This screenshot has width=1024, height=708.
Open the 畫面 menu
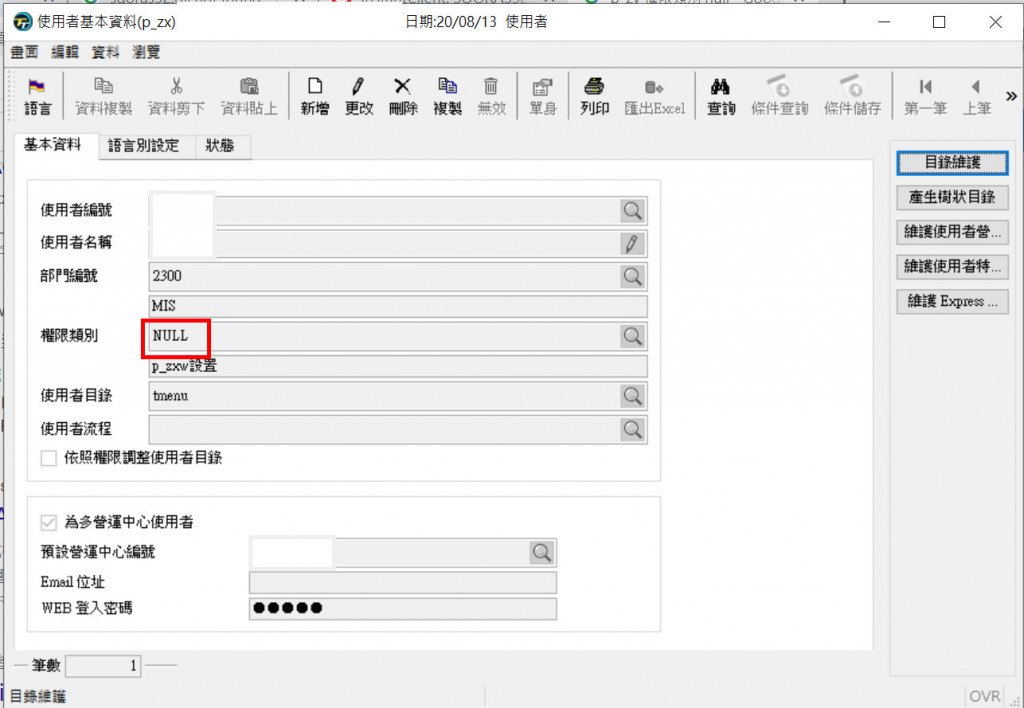pos(25,52)
